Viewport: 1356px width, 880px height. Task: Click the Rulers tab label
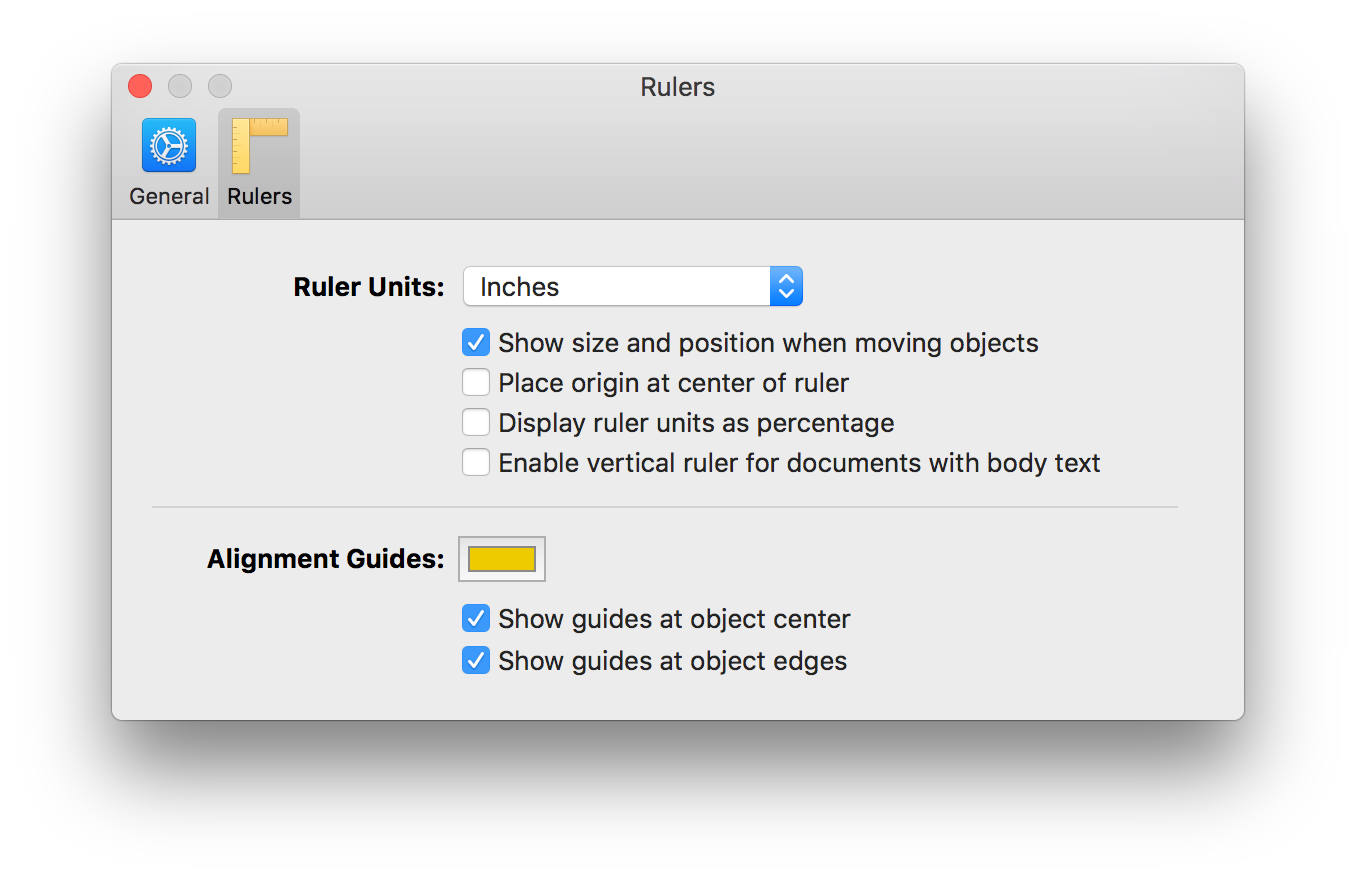[x=259, y=196]
